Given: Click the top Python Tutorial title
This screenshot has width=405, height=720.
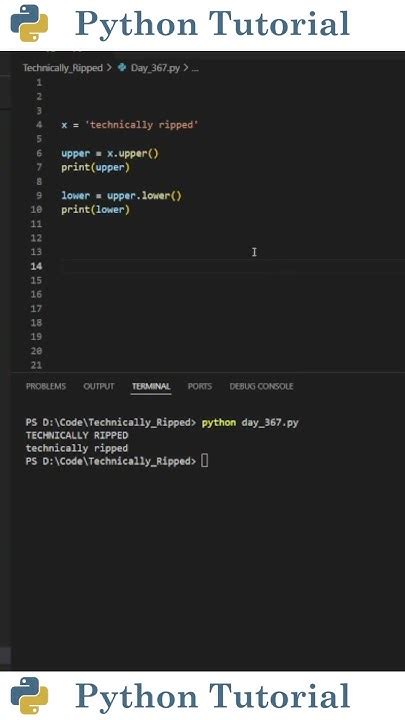Looking at the screenshot, I should pos(212,24).
